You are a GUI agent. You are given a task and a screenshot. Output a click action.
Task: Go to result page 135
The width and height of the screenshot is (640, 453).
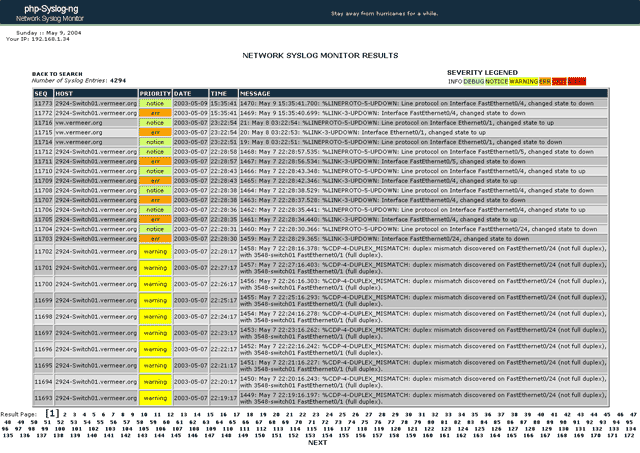coord(7,435)
